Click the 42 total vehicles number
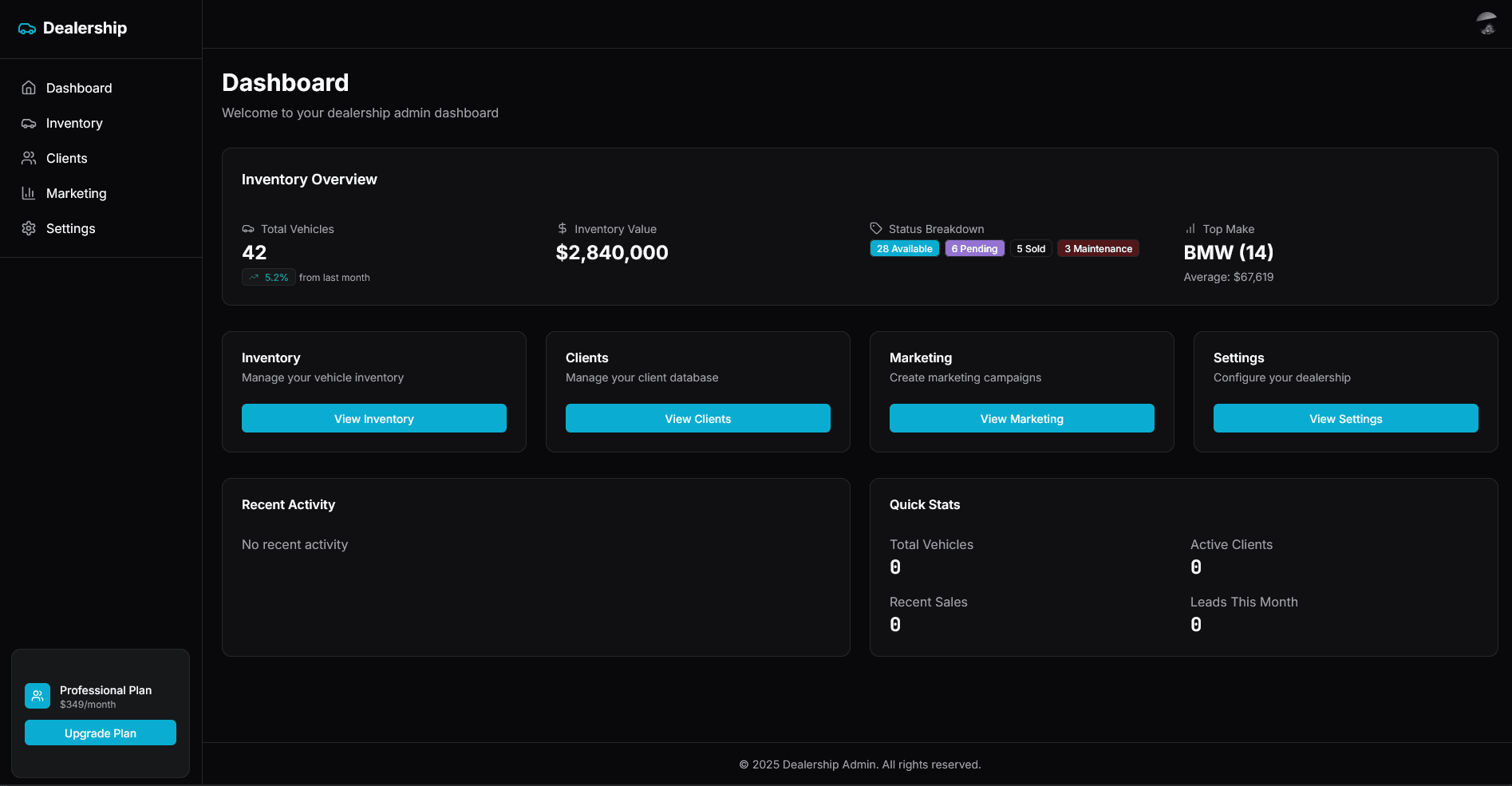This screenshot has width=1512, height=786. tap(255, 253)
